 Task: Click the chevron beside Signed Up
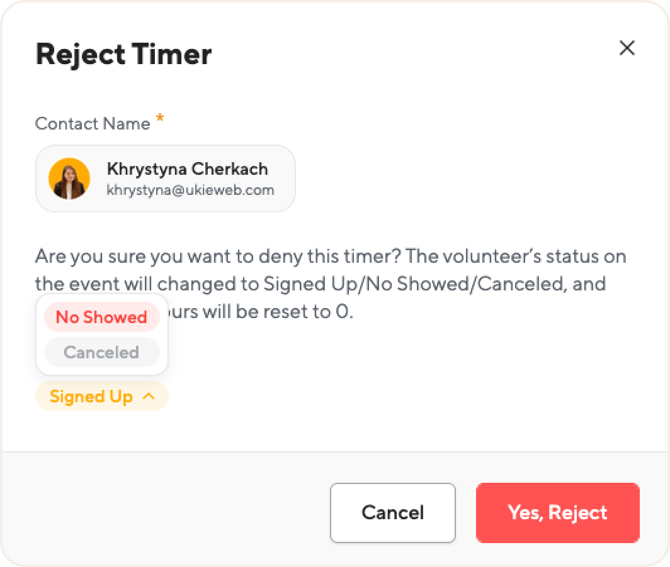pyautogui.click(x=148, y=396)
